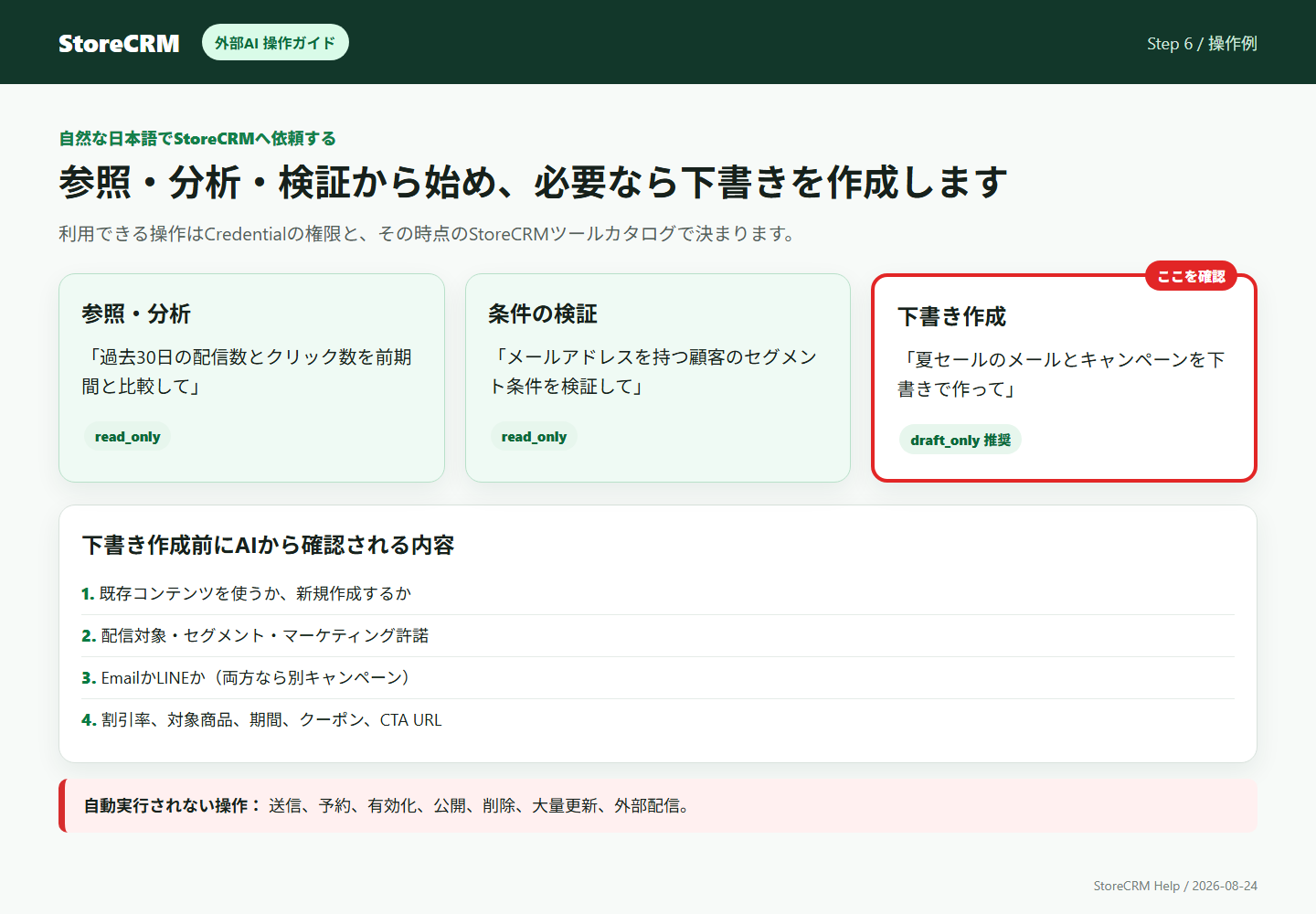Click the 外部AI 操作ガイド badge
Image resolution: width=1316 pixels, height=914 pixels.
275,42
